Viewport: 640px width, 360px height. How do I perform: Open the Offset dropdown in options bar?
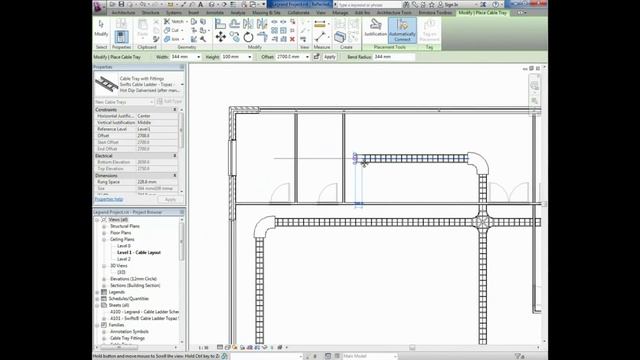[x=307, y=57]
